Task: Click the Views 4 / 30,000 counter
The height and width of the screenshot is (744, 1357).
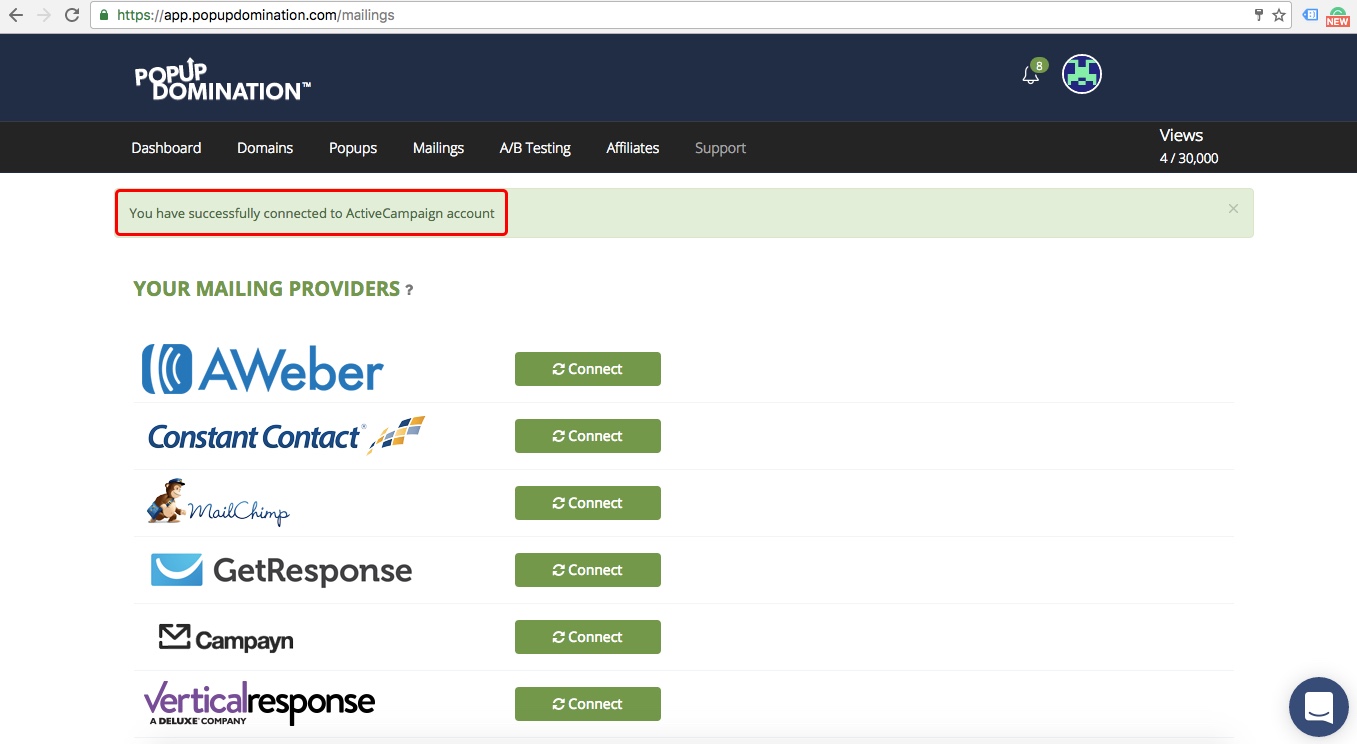Action: click(1188, 146)
